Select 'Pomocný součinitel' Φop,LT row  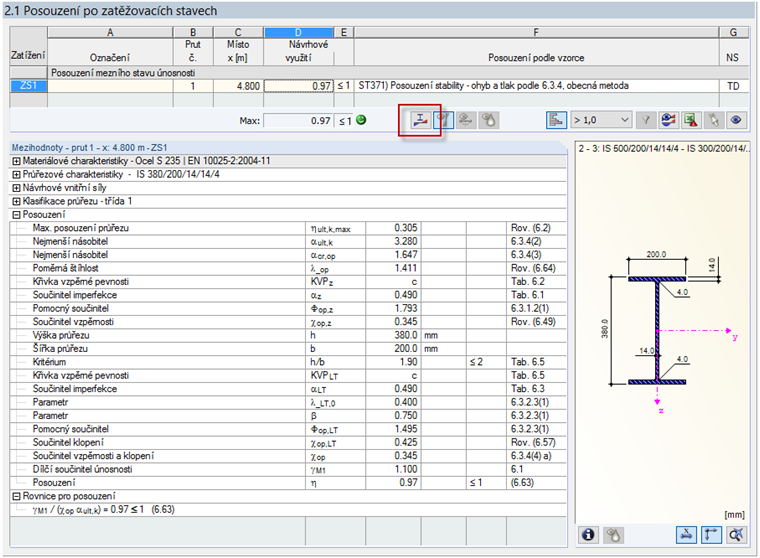288,430
